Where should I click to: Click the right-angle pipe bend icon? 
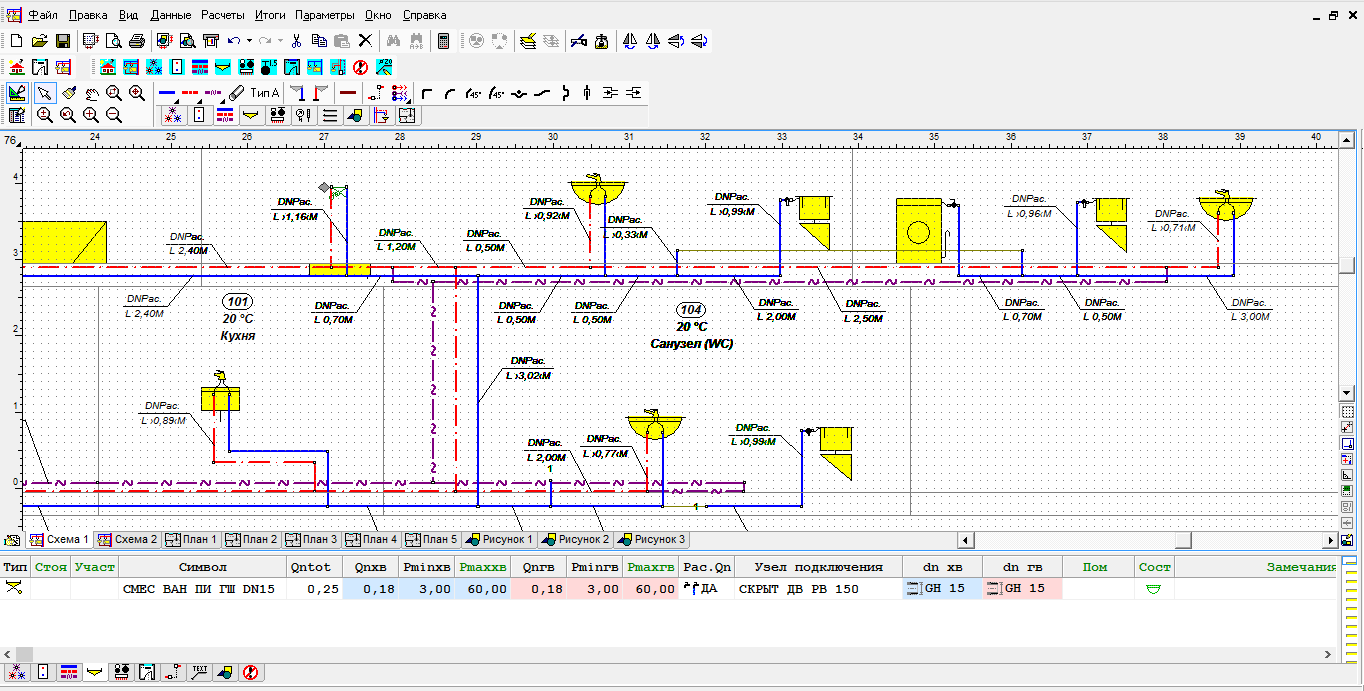427,93
